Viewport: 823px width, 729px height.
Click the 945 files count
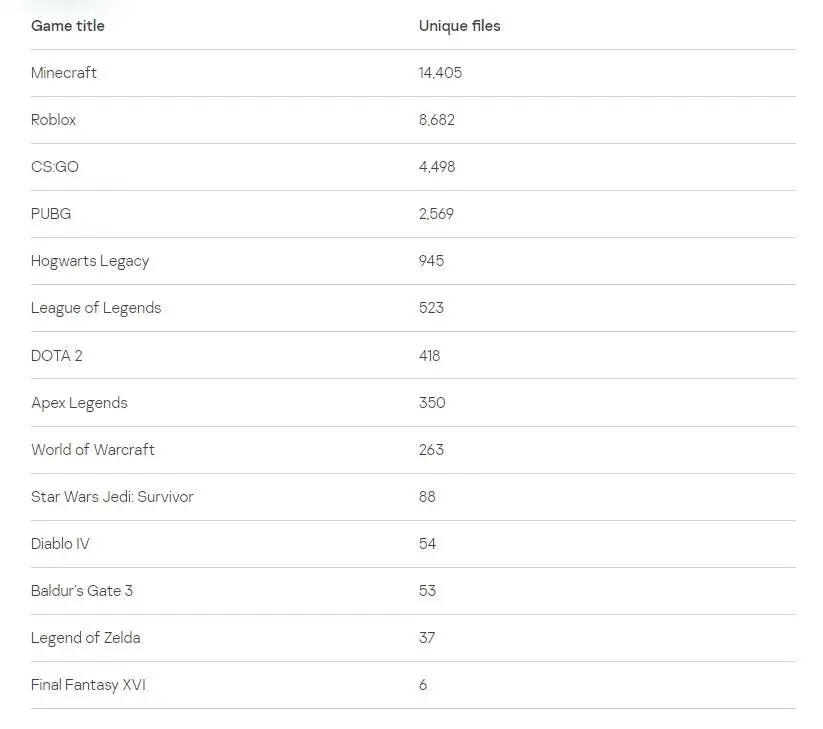431,261
